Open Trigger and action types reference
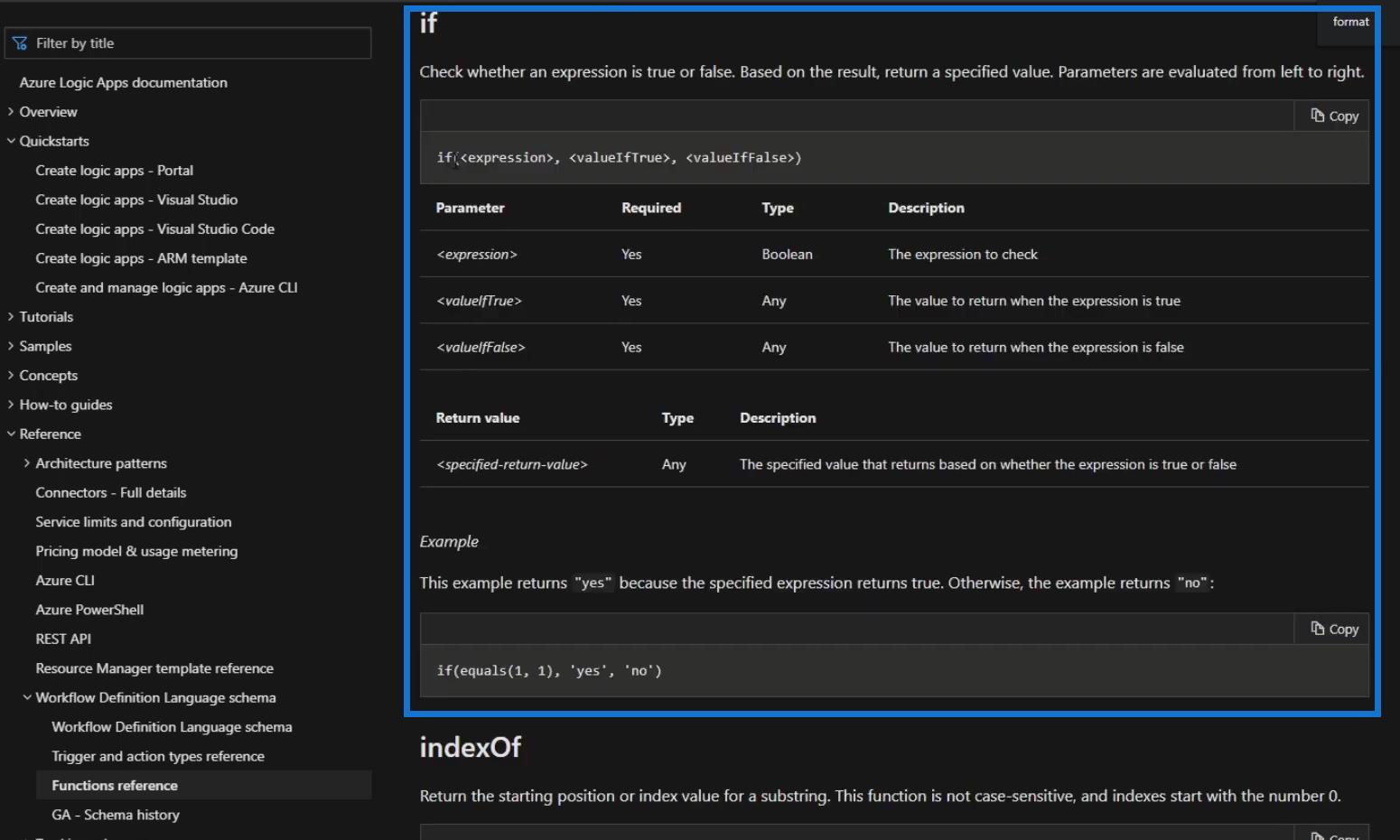The height and width of the screenshot is (840, 1400). click(158, 757)
